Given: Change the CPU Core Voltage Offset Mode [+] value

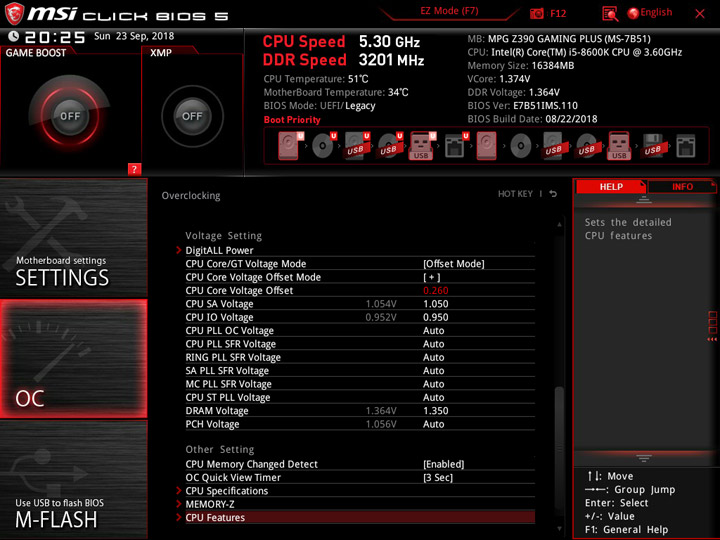Looking at the screenshot, I should 432,277.
